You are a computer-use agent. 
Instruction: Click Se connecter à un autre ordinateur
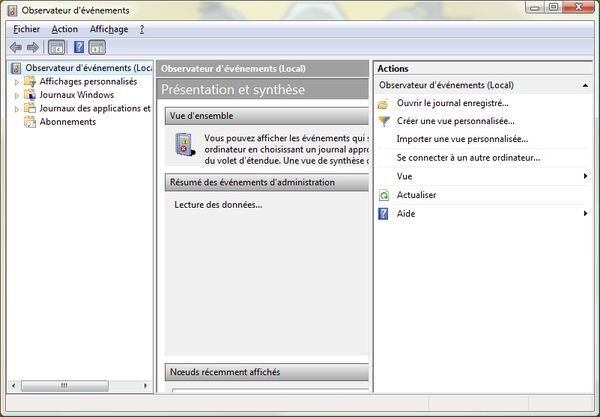pyautogui.click(x=468, y=158)
